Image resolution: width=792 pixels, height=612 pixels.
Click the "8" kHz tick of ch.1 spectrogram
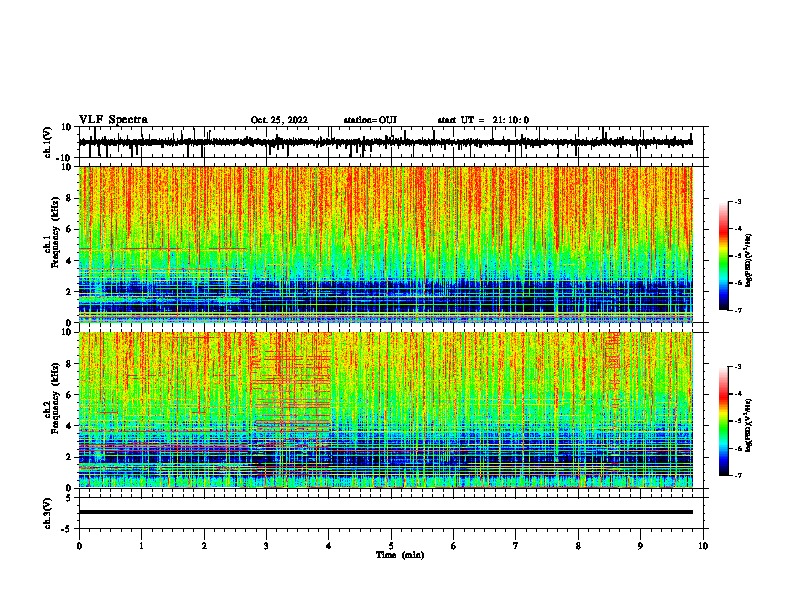(x=69, y=198)
